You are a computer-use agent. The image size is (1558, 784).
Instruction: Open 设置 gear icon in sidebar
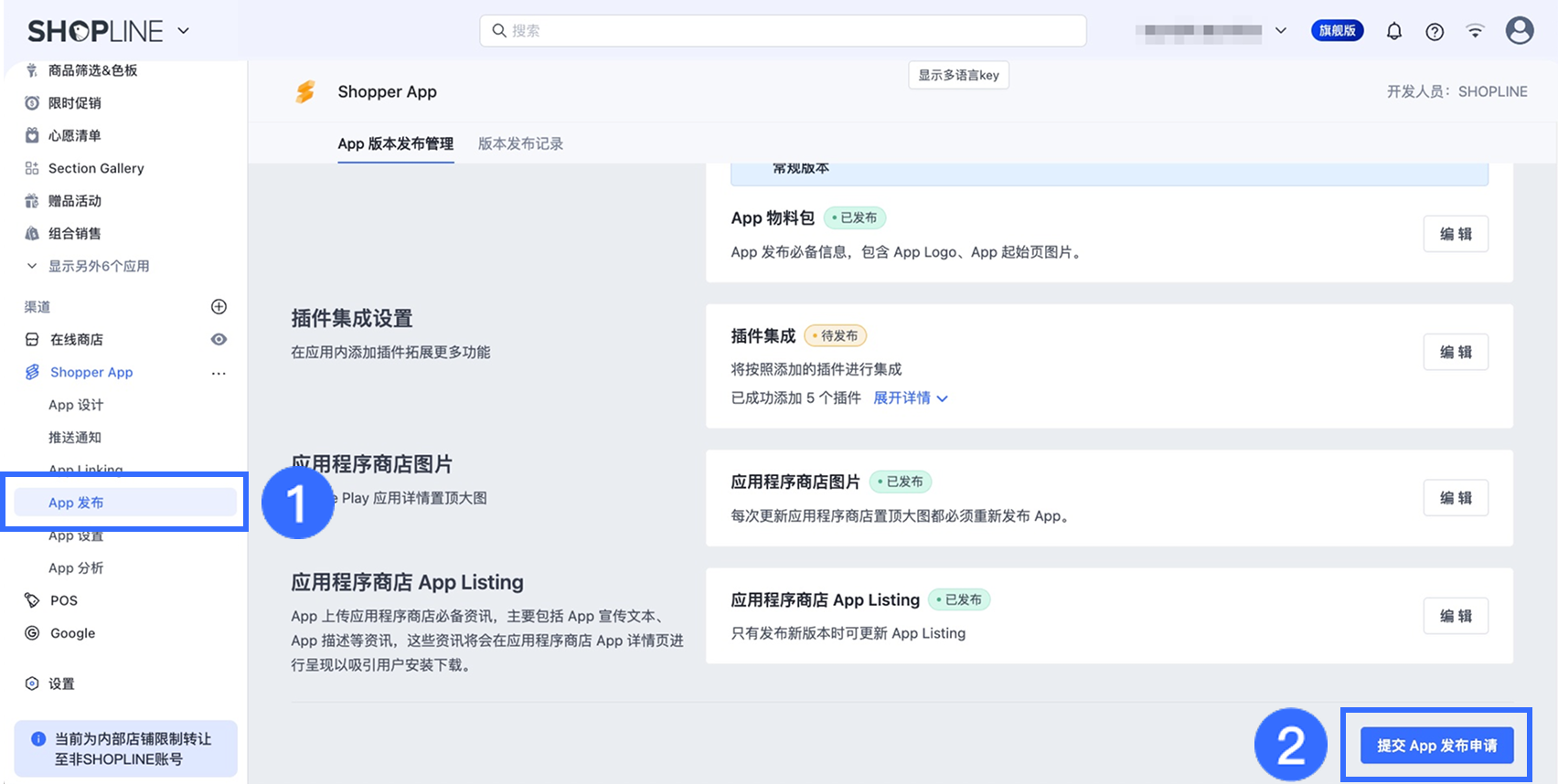[32, 683]
